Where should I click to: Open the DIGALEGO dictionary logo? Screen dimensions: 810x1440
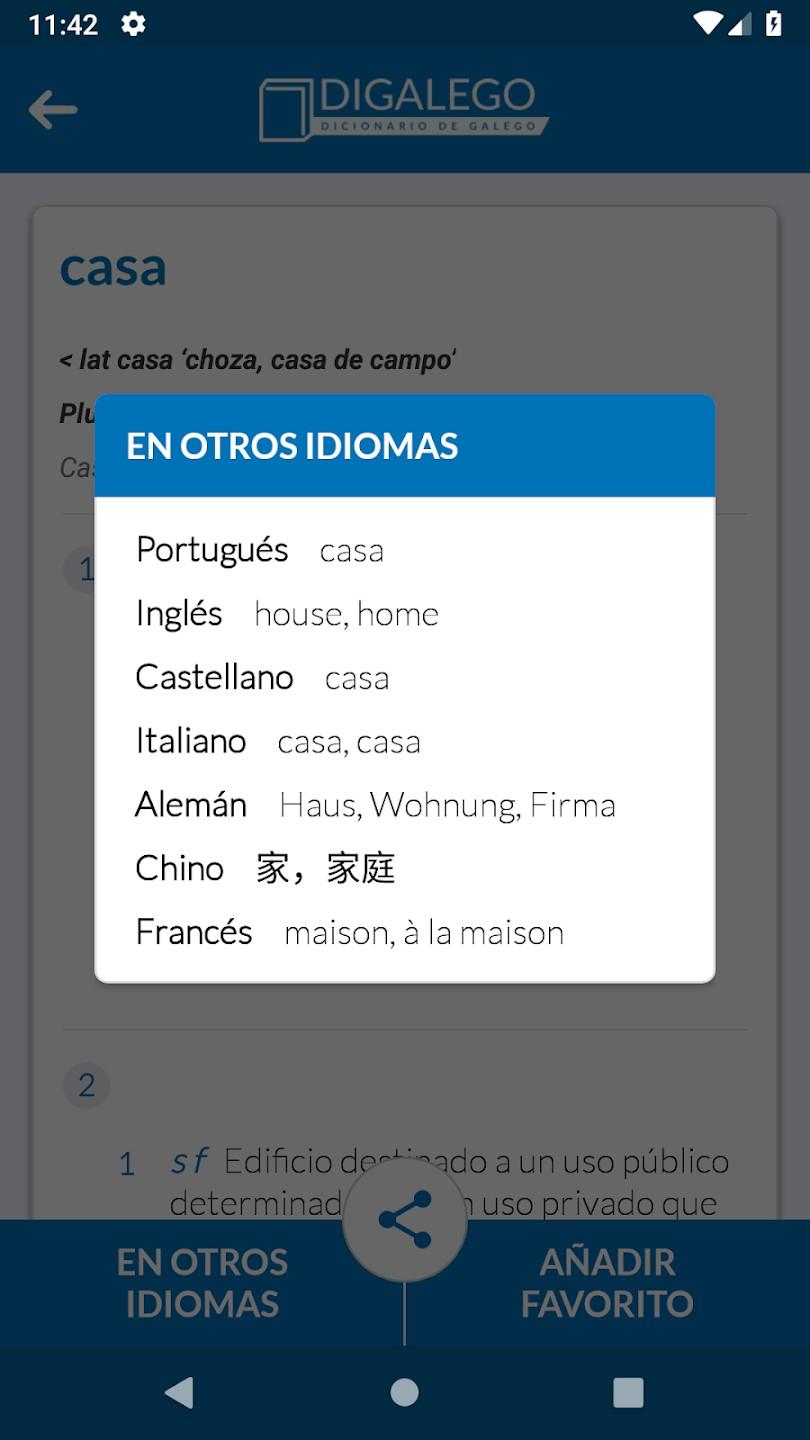(404, 104)
